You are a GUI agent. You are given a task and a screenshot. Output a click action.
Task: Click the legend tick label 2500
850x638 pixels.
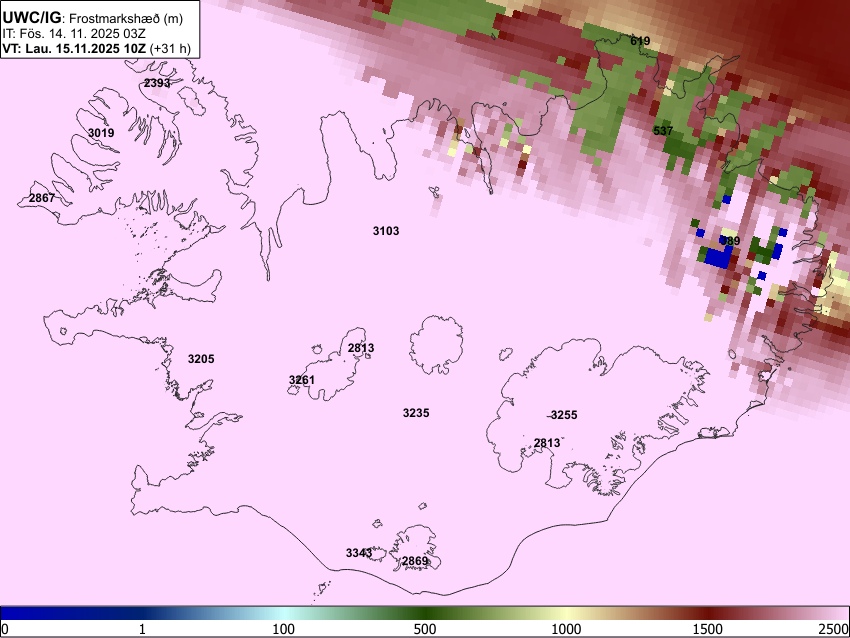click(835, 629)
